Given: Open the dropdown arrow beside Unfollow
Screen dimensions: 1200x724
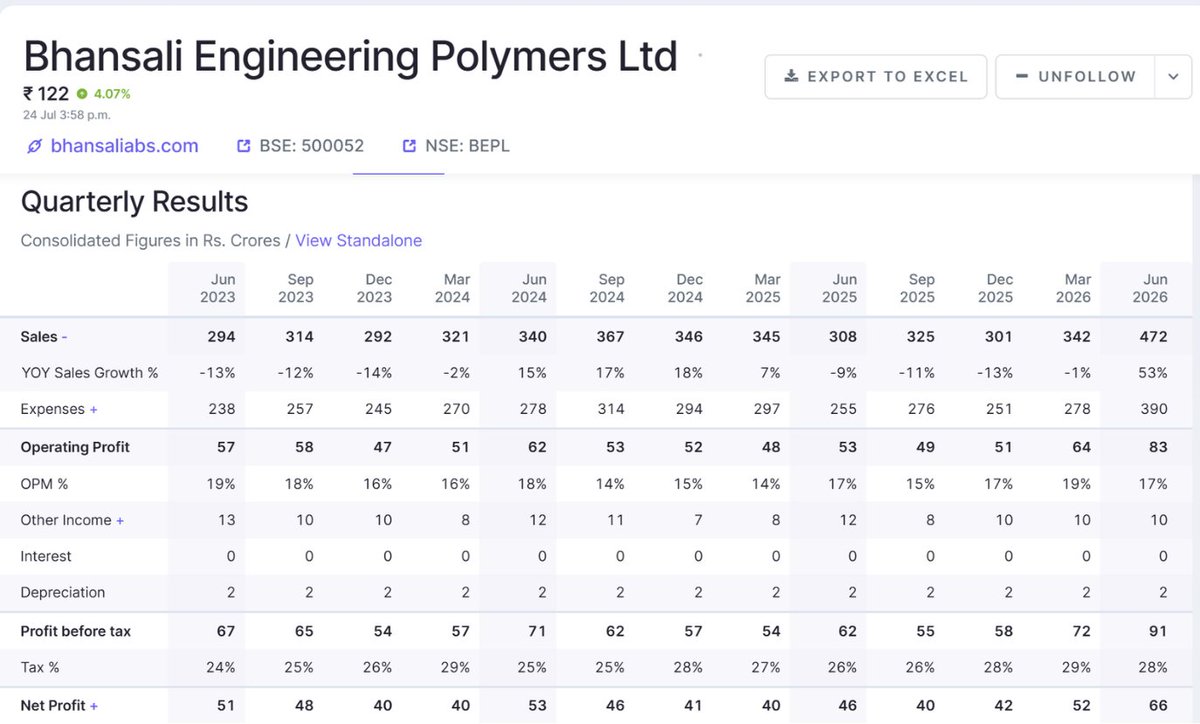Looking at the screenshot, I should pos(1173,76).
